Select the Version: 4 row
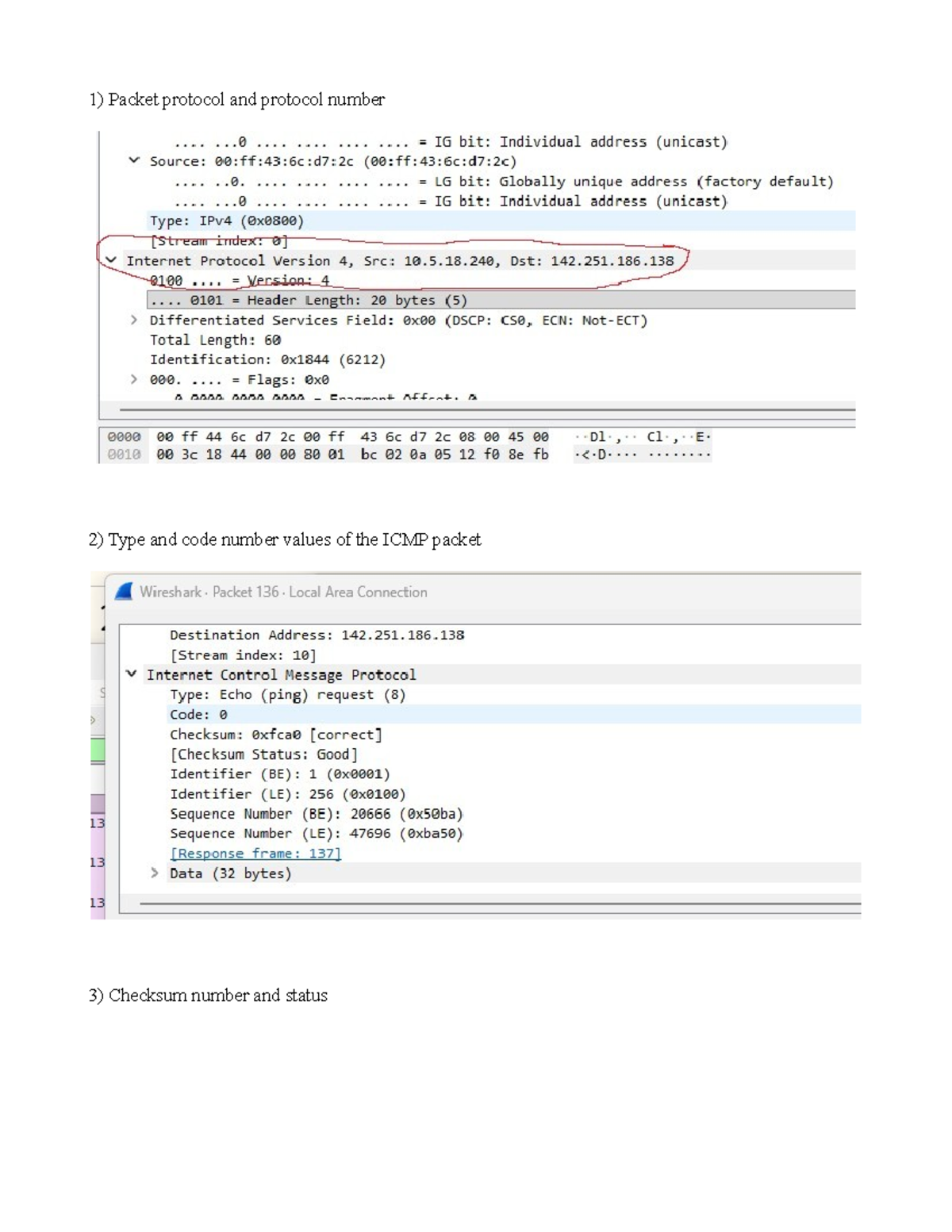The width and height of the screenshot is (952, 1232). 239,280
